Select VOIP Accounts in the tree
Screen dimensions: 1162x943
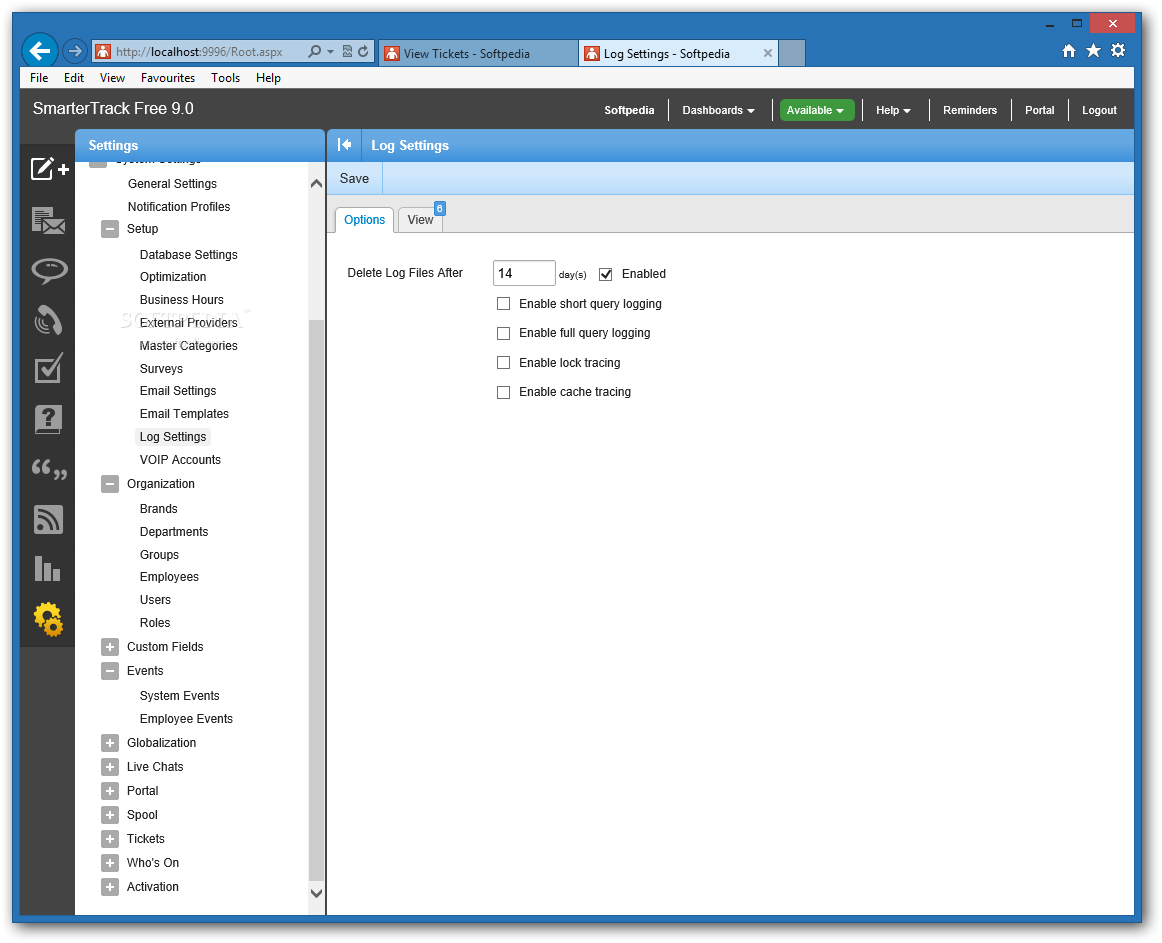coord(180,460)
